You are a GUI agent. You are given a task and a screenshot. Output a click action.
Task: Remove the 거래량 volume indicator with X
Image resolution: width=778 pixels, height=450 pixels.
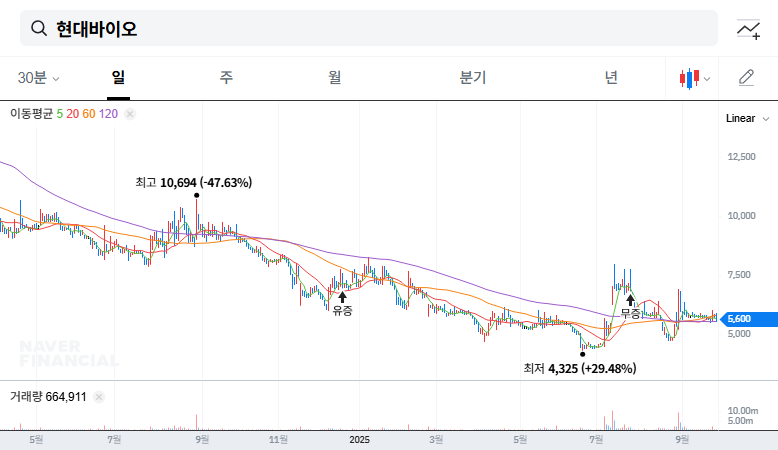point(99,397)
